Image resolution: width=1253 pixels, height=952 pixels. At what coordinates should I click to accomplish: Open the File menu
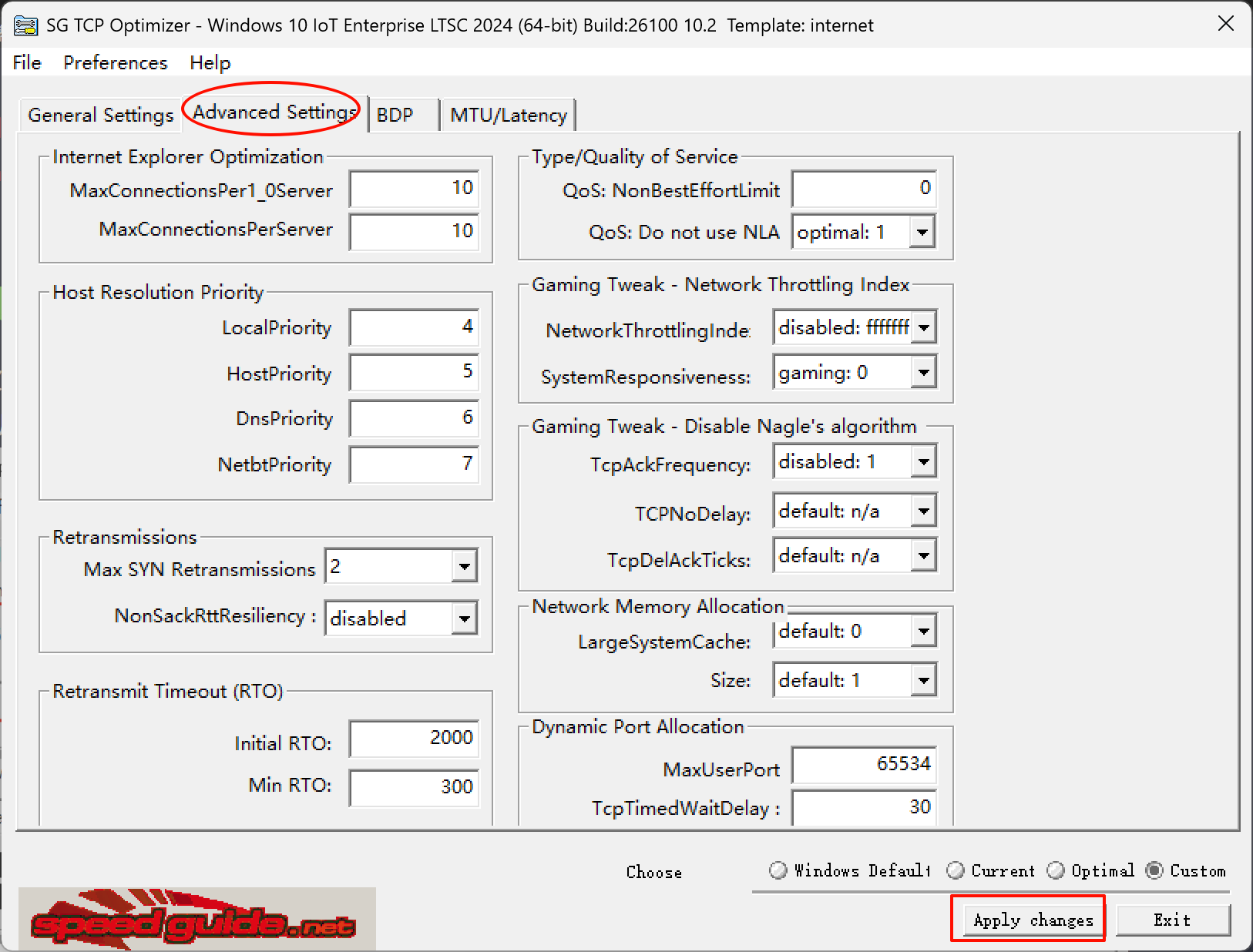(25, 62)
